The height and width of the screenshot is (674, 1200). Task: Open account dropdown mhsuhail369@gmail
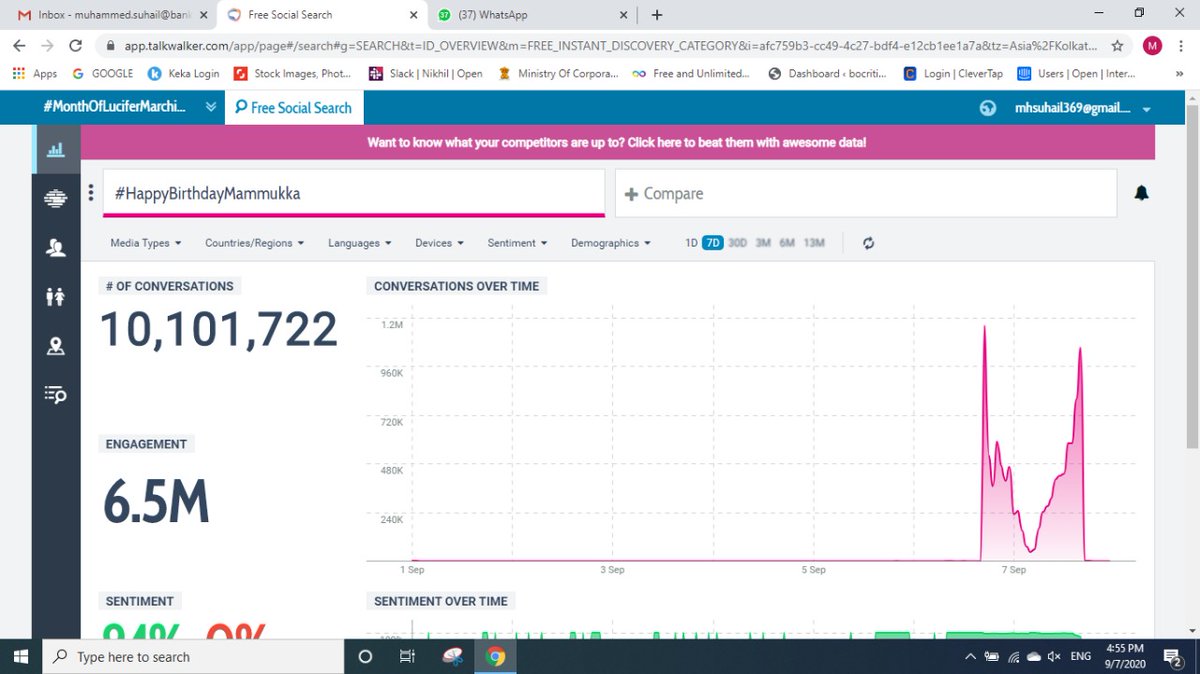click(1082, 108)
